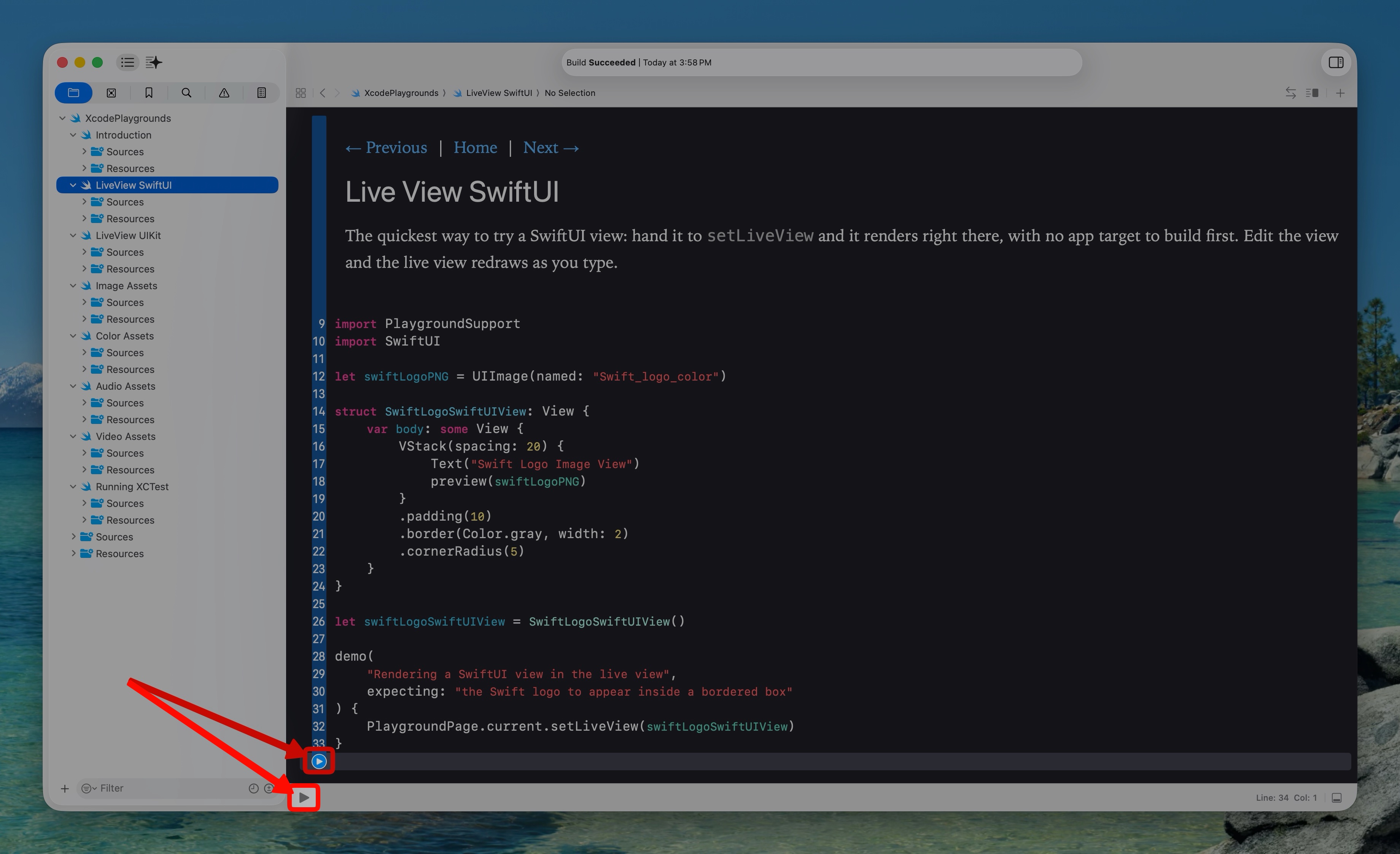Collapse the Introduction page chevron
Screen dimensions: 1400x854
73,135
